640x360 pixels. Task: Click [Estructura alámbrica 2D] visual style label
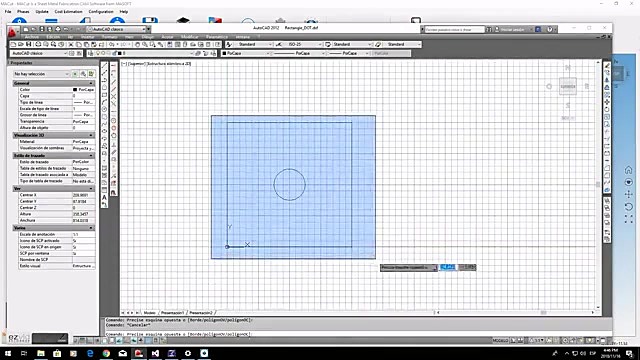pos(169,64)
